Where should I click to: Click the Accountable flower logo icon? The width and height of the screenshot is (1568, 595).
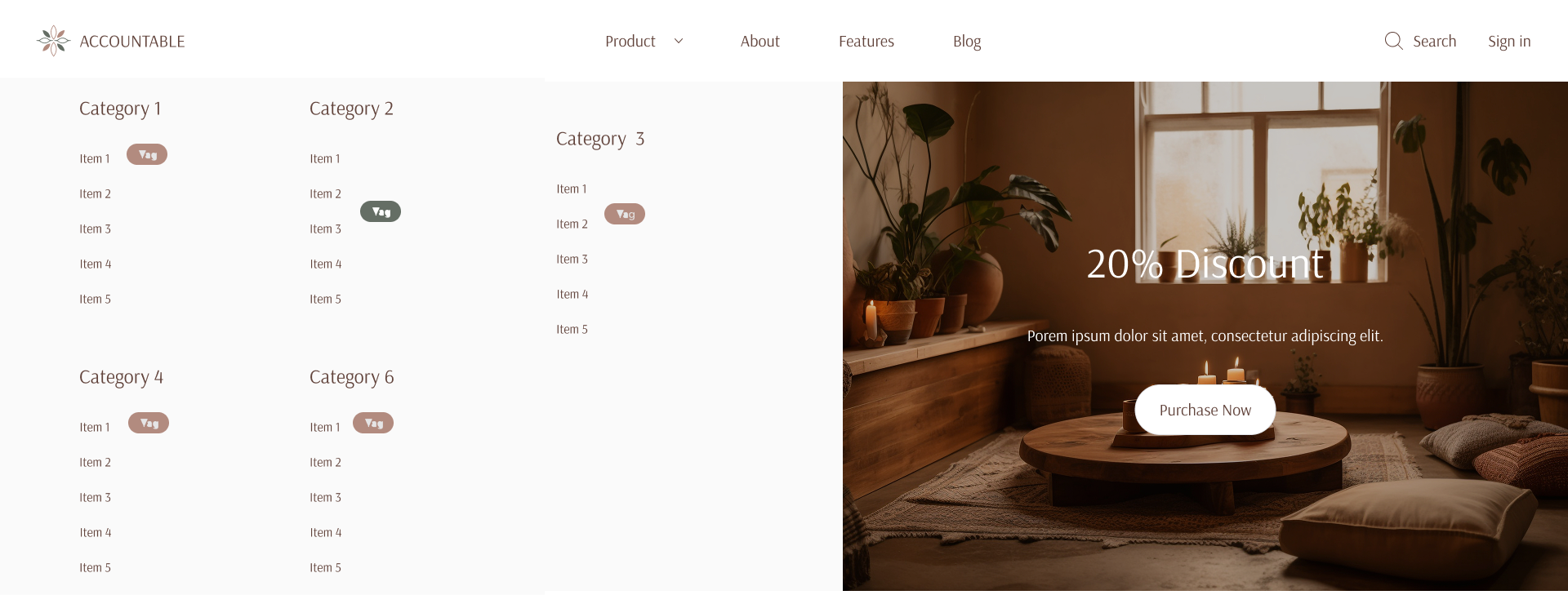point(53,41)
